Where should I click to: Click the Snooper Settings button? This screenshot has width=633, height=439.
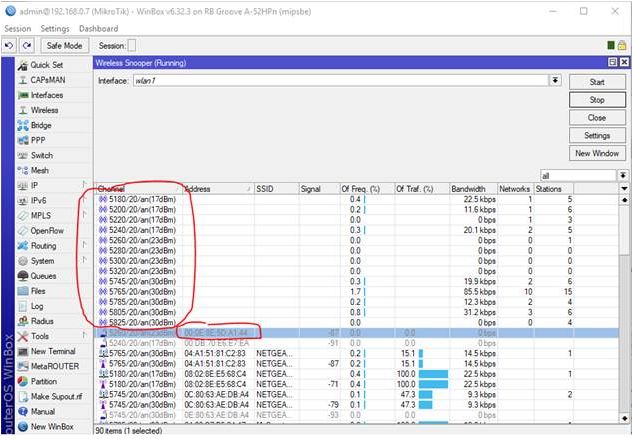597,135
